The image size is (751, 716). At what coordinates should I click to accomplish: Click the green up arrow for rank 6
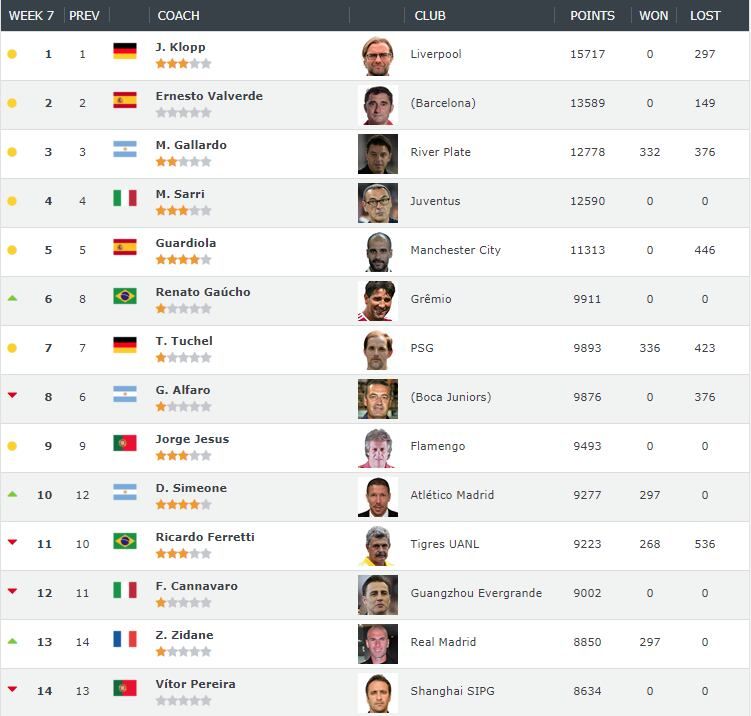tap(12, 298)
